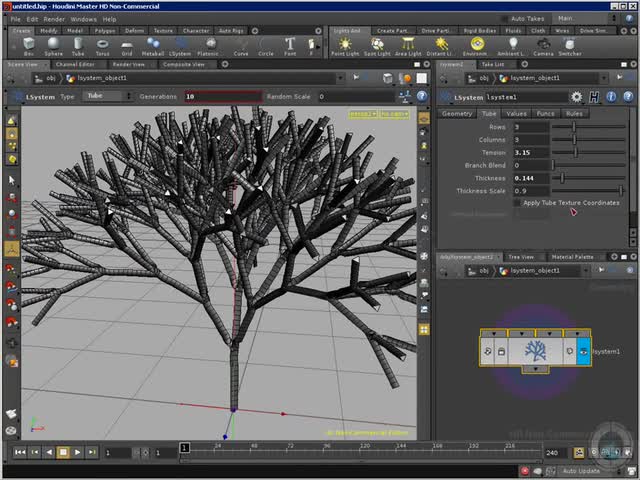Toggle the lsystem1 node bypass flag

[x=488, y=351]
